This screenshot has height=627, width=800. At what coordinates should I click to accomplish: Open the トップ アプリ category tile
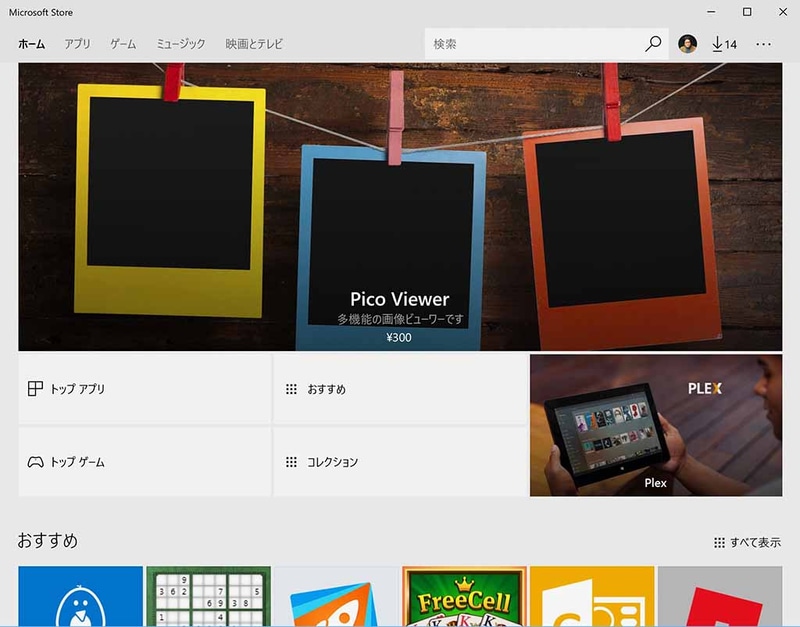(144, 389)
